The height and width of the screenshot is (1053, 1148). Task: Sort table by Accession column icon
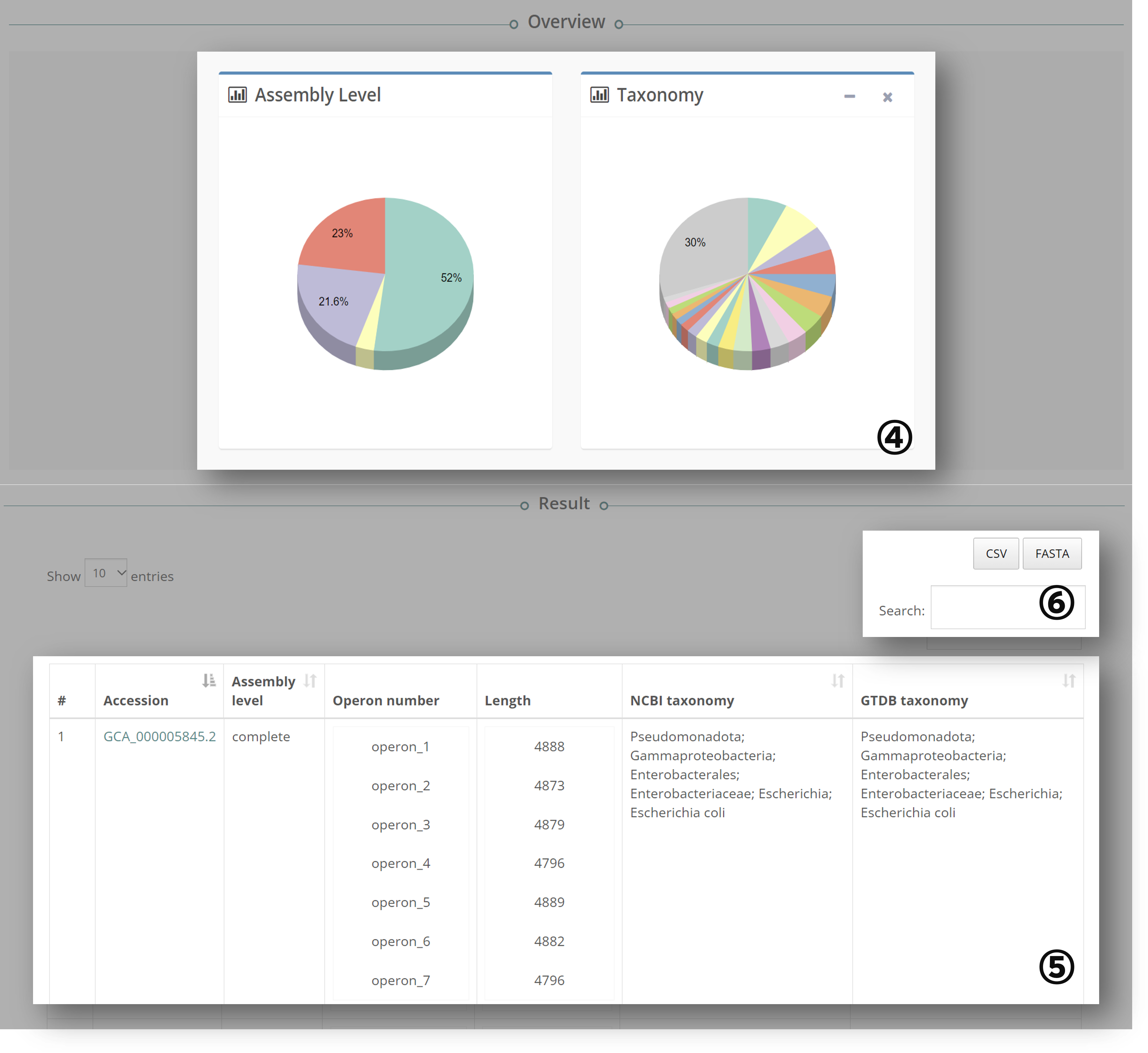click(209, 680)
